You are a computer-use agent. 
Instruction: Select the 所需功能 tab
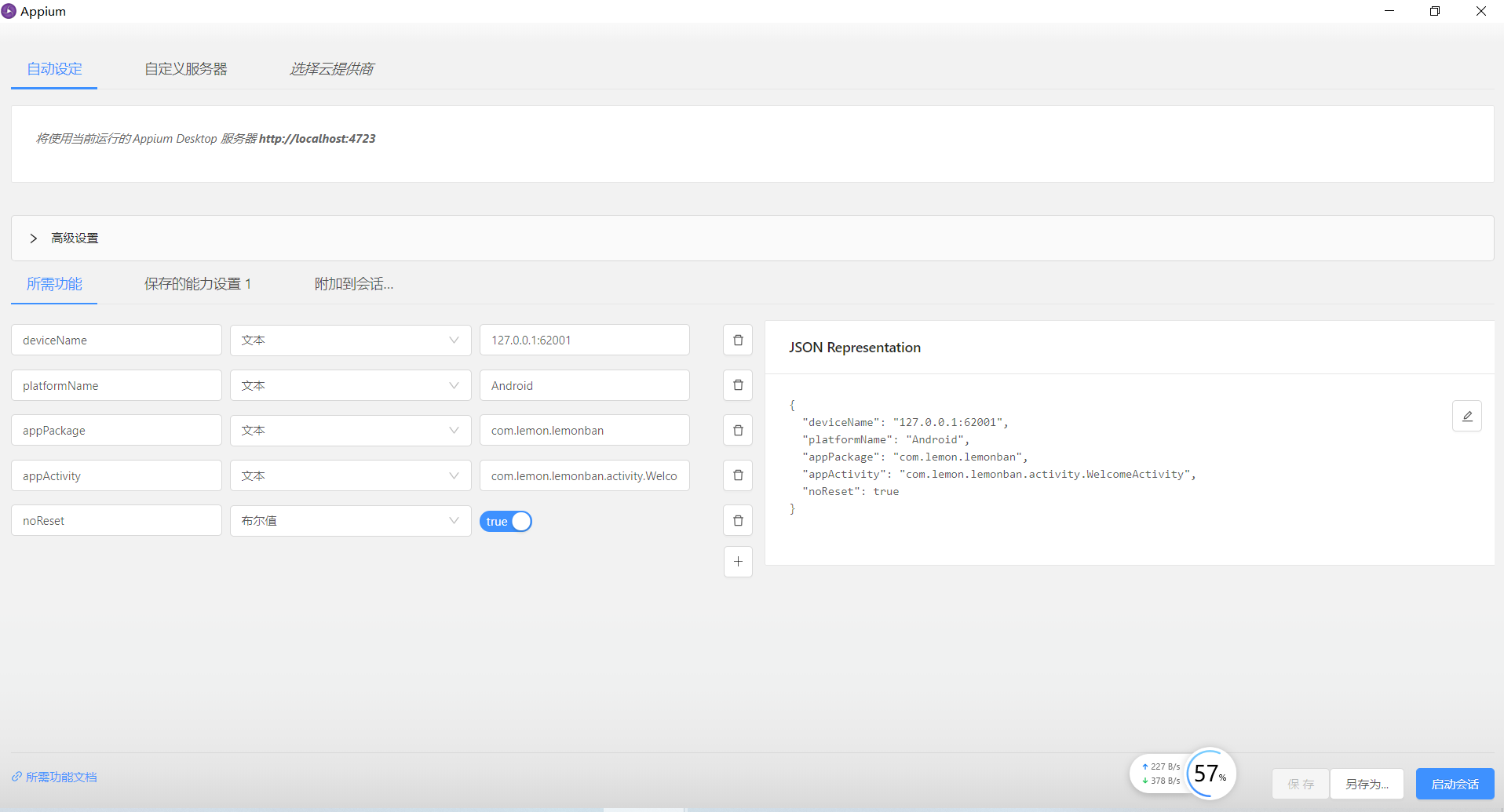[54, 284]
